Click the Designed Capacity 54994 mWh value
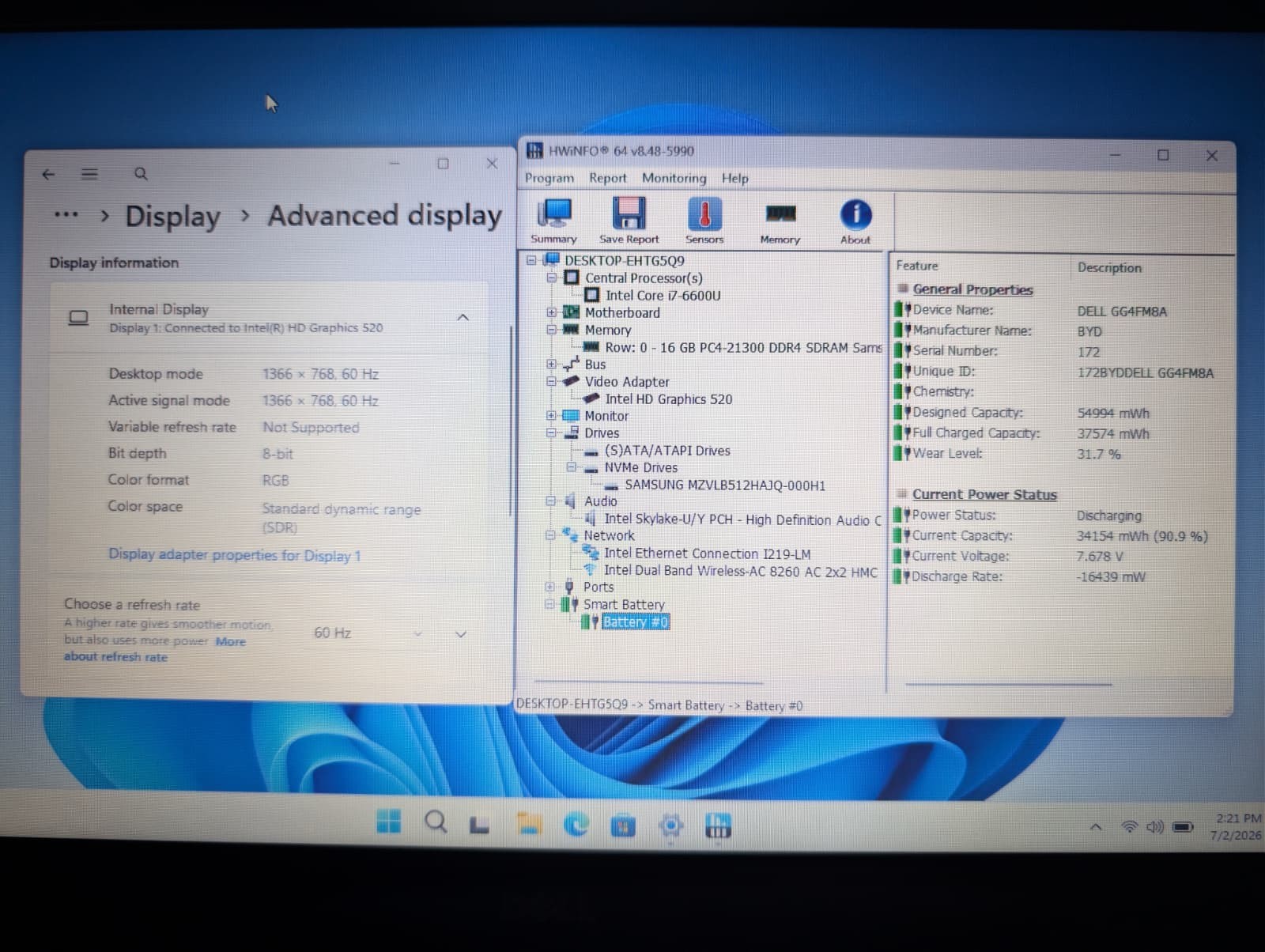 pyautogui.click(x=1113, y=414)
